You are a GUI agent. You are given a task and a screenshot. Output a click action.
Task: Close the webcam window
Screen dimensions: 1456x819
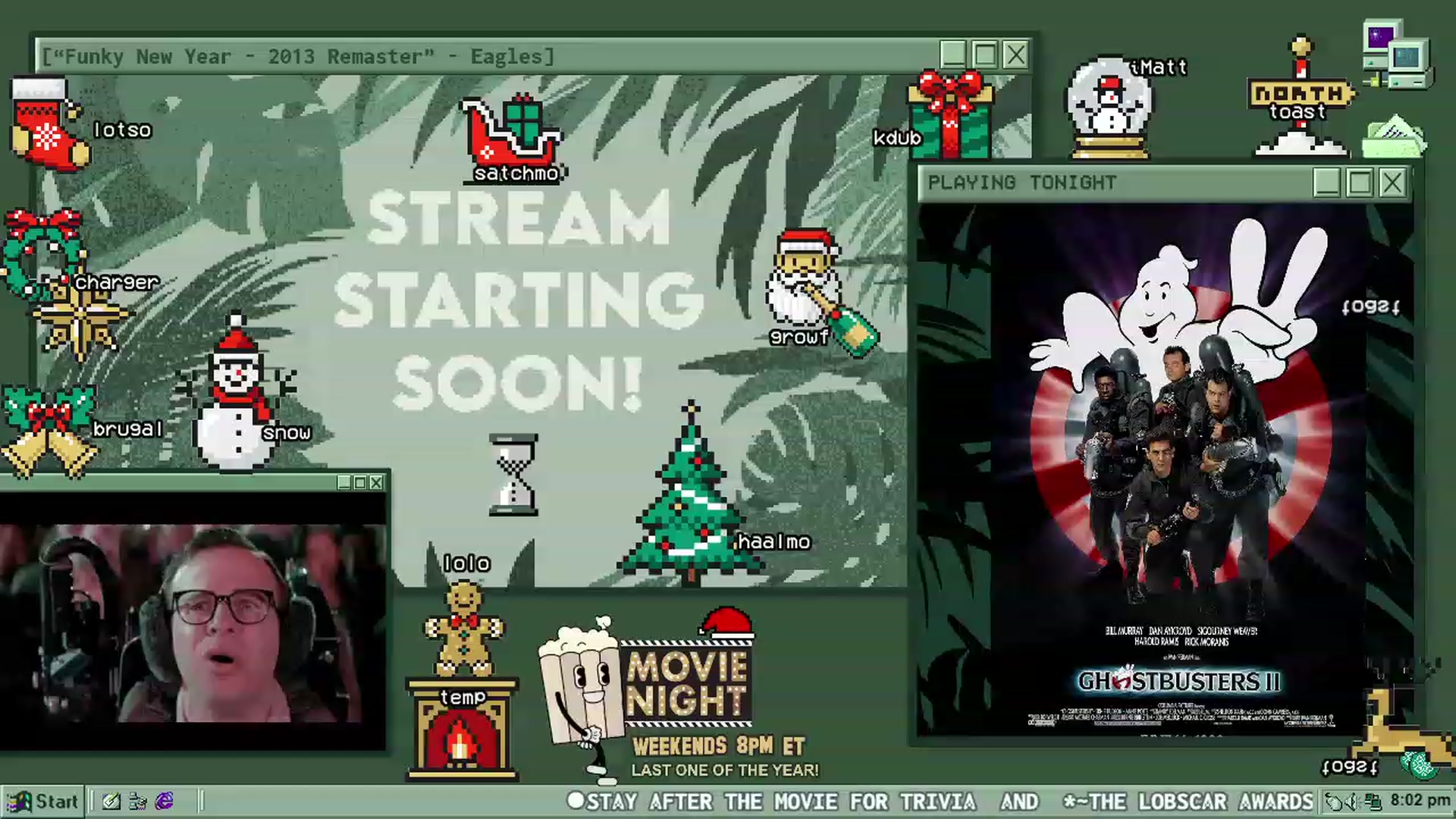click(376, 482)
